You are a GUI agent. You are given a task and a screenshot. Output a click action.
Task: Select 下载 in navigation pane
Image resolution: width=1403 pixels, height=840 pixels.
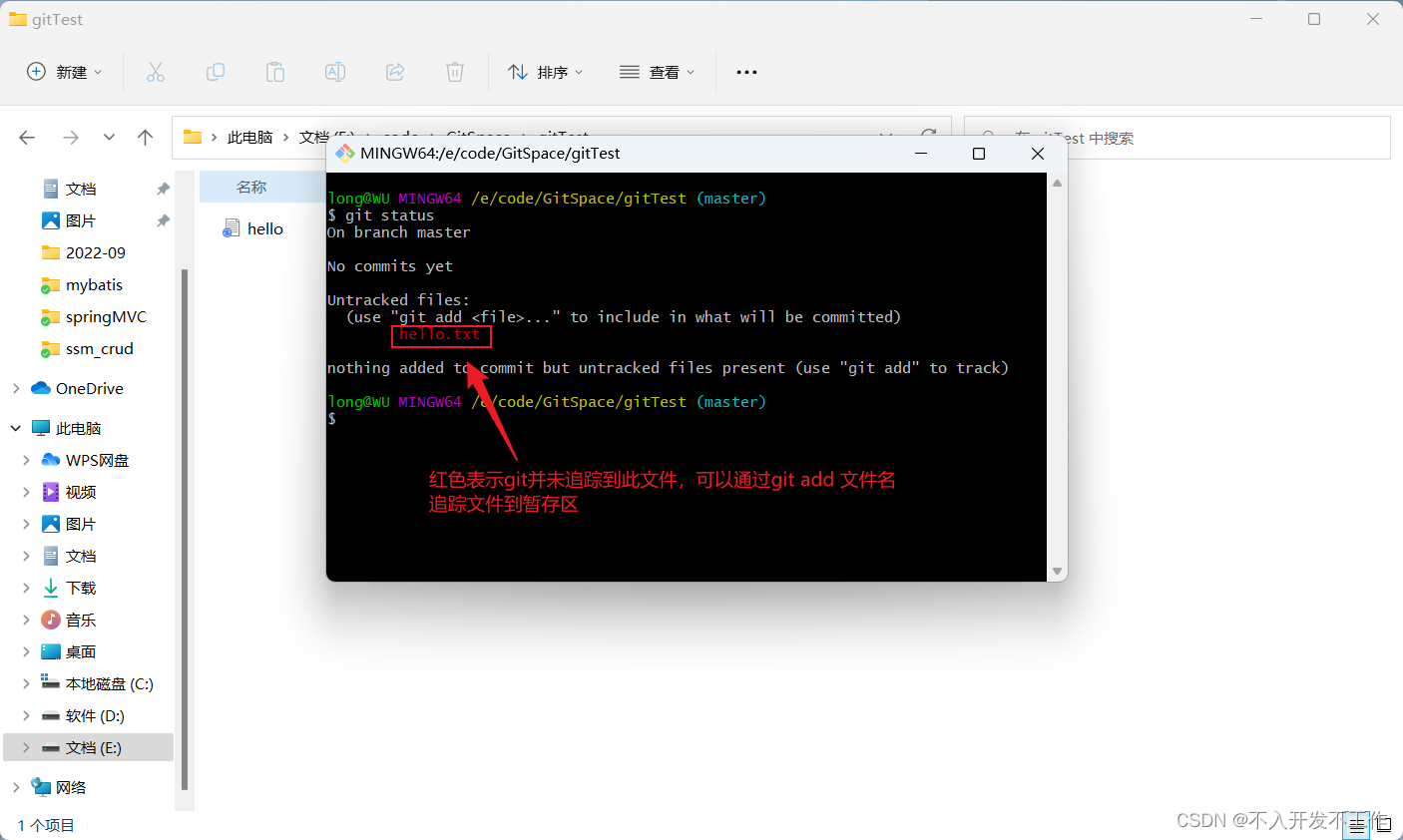(x=81, y=588)
